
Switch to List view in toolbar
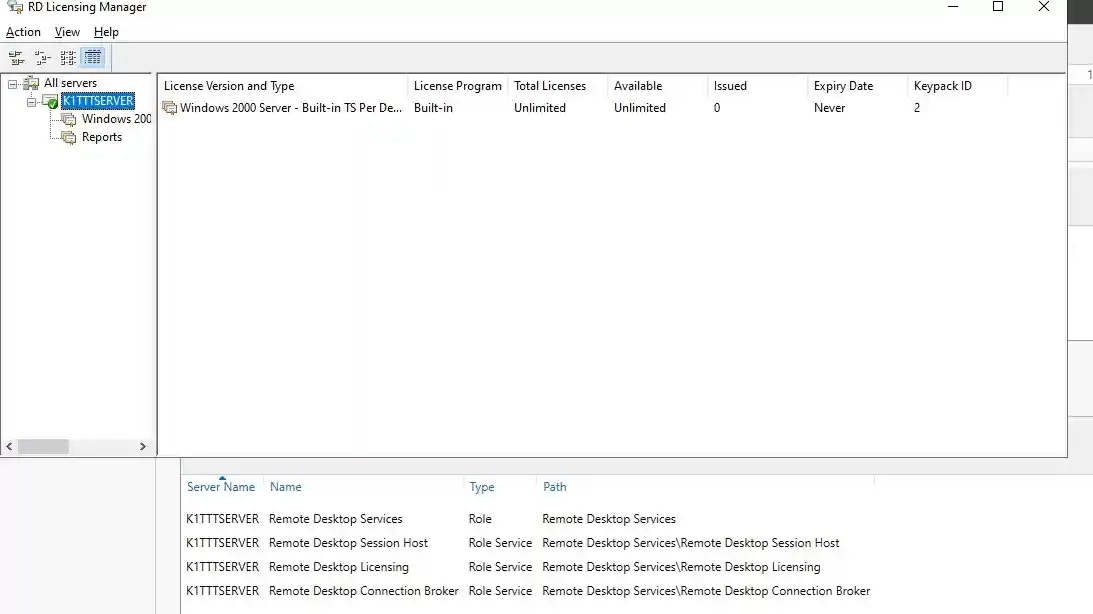click(68, 58)
